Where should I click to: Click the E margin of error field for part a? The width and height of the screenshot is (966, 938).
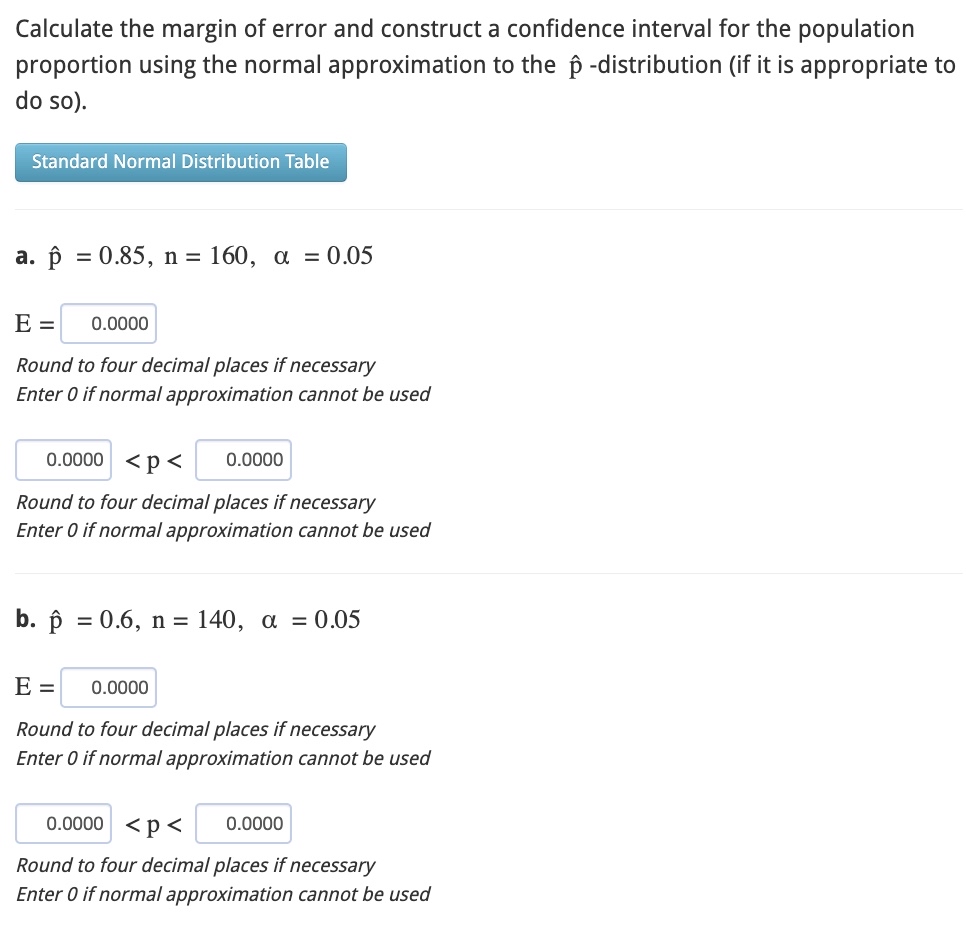(108, 323)
